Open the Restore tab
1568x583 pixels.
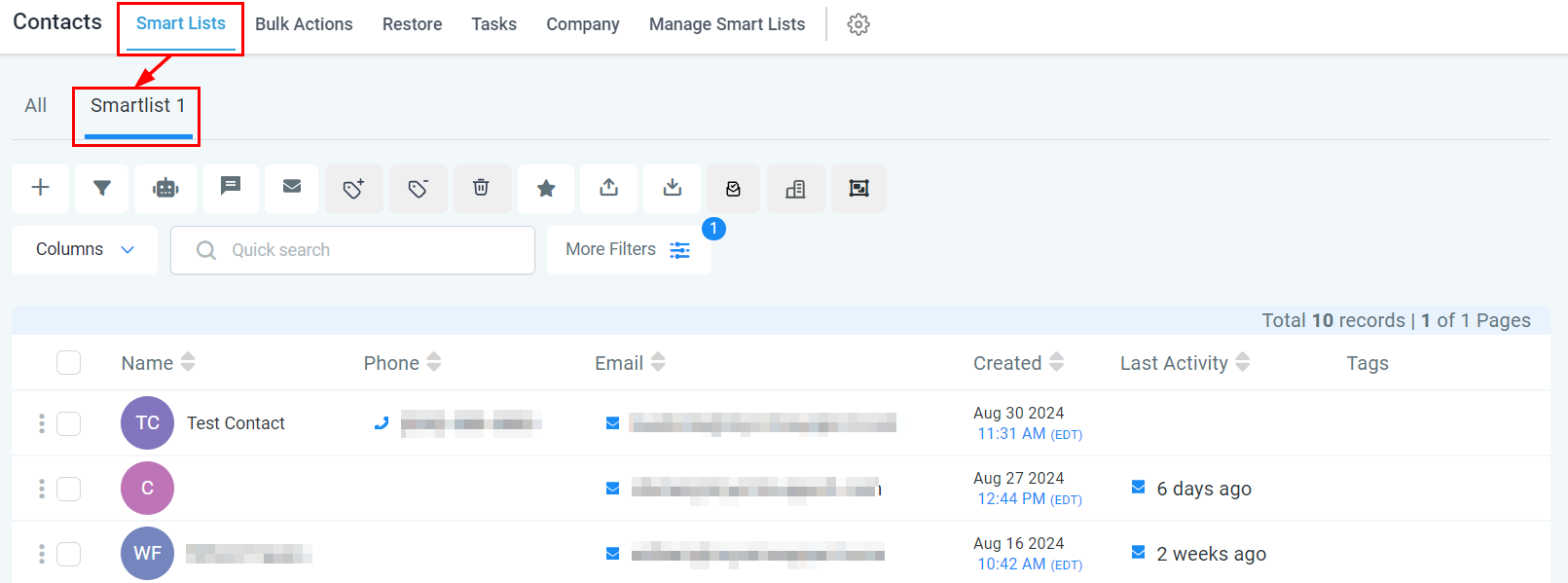(x=412, y=24)
